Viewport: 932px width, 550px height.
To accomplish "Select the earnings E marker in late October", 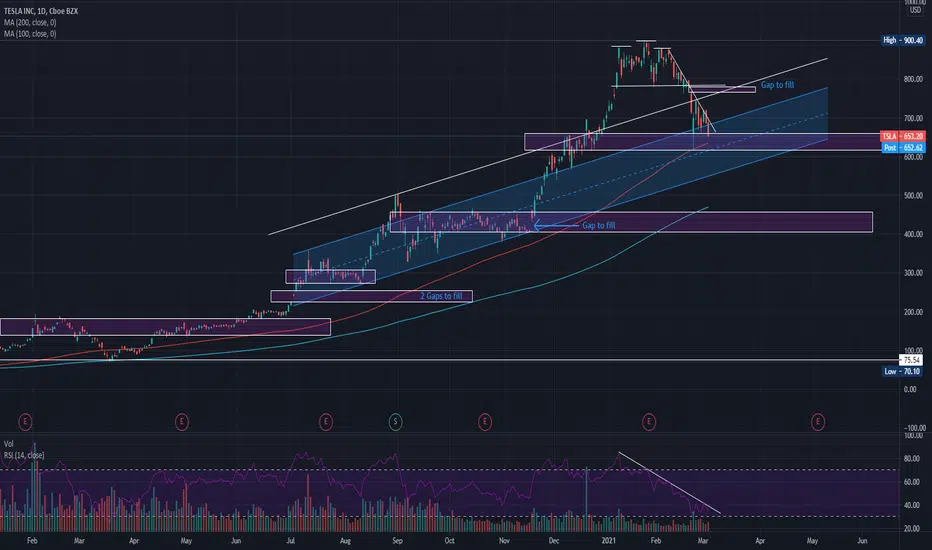I will click(485, 422).
